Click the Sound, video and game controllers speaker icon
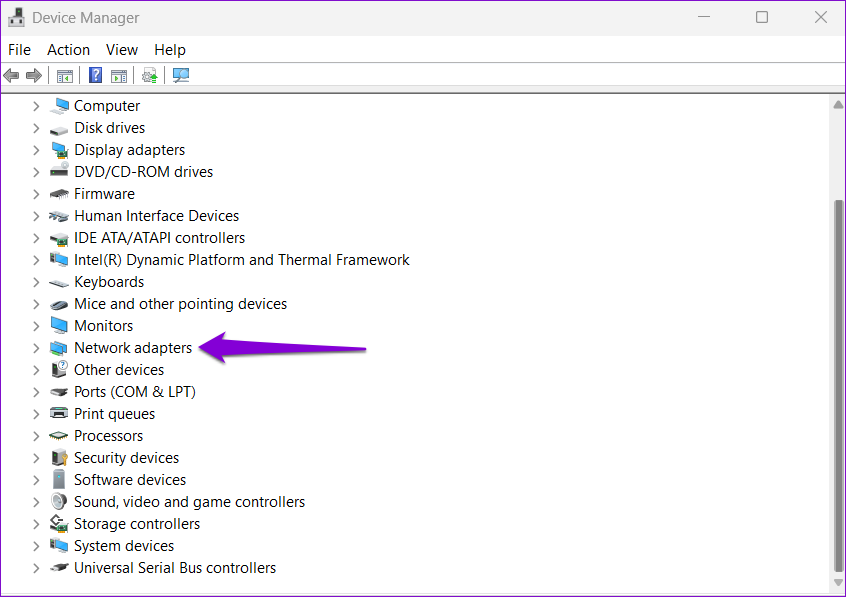846x597 pixels. point(59,502)
